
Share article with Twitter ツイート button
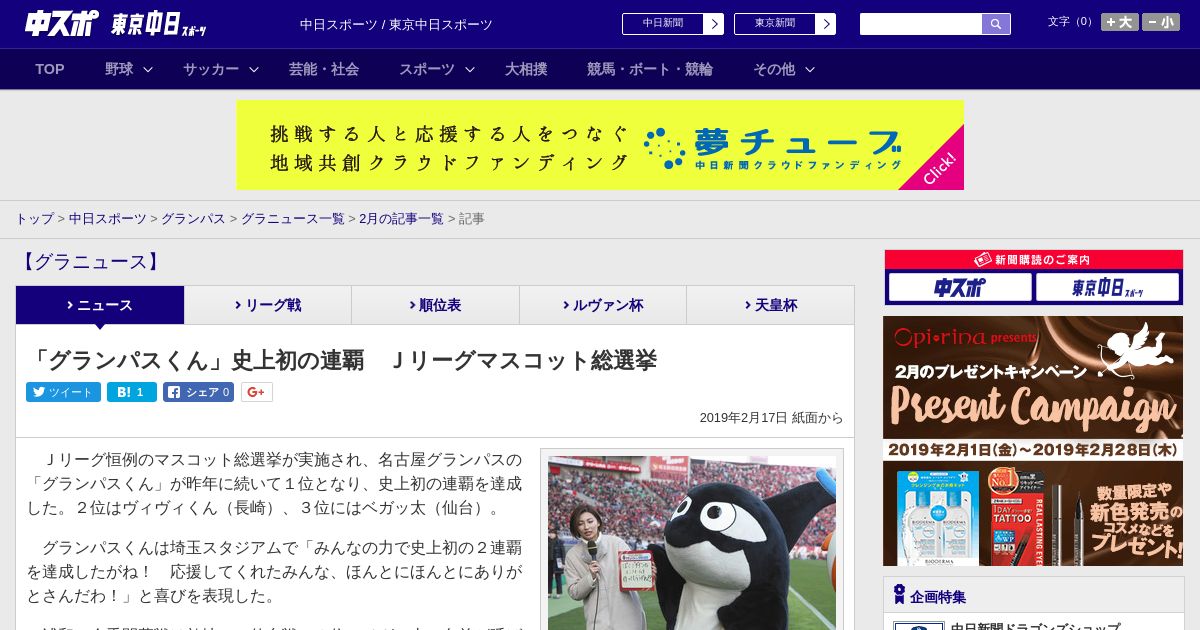click(x=63, y=392)
